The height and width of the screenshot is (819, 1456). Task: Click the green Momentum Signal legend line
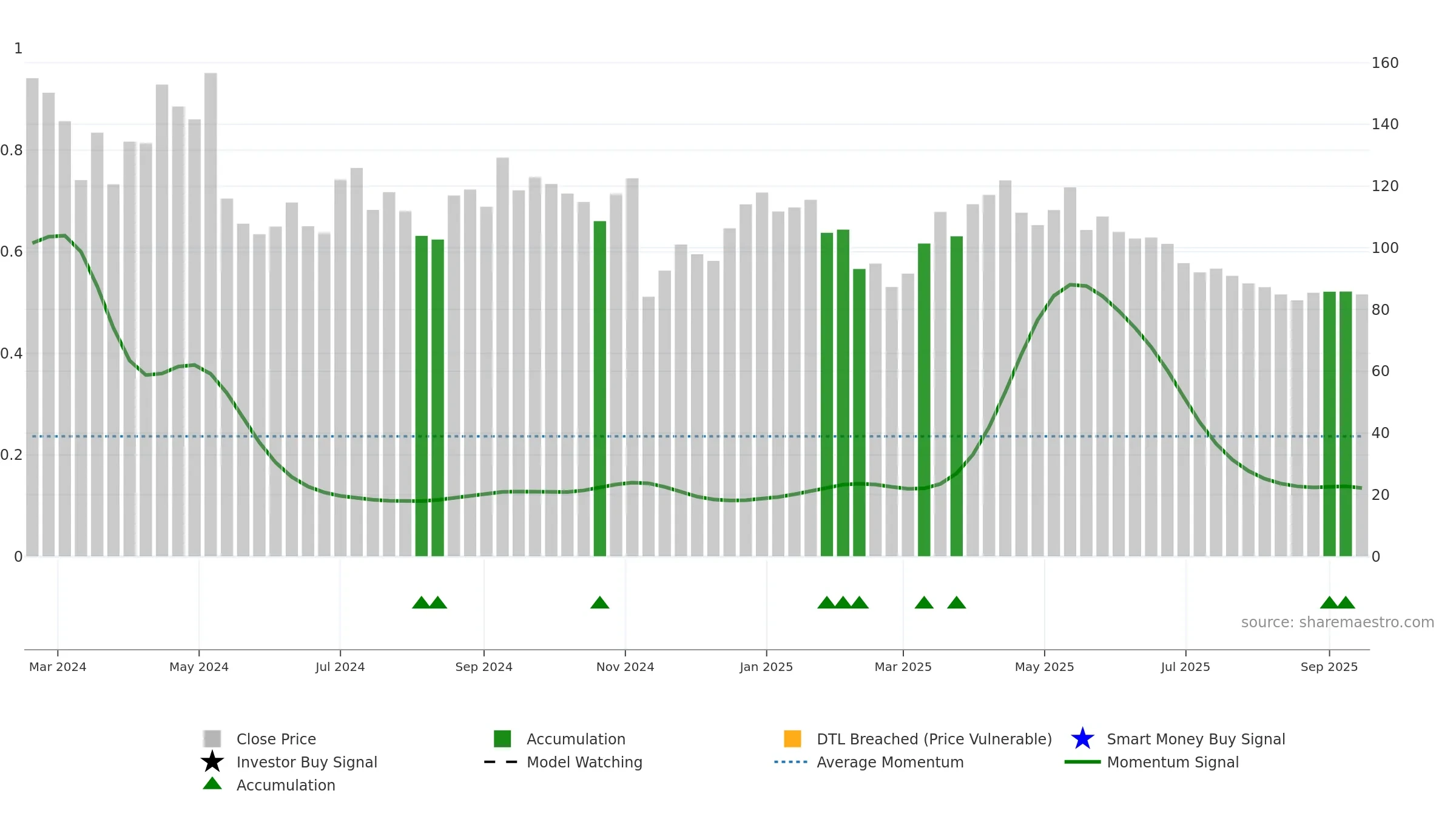(x=1082, y=762)
